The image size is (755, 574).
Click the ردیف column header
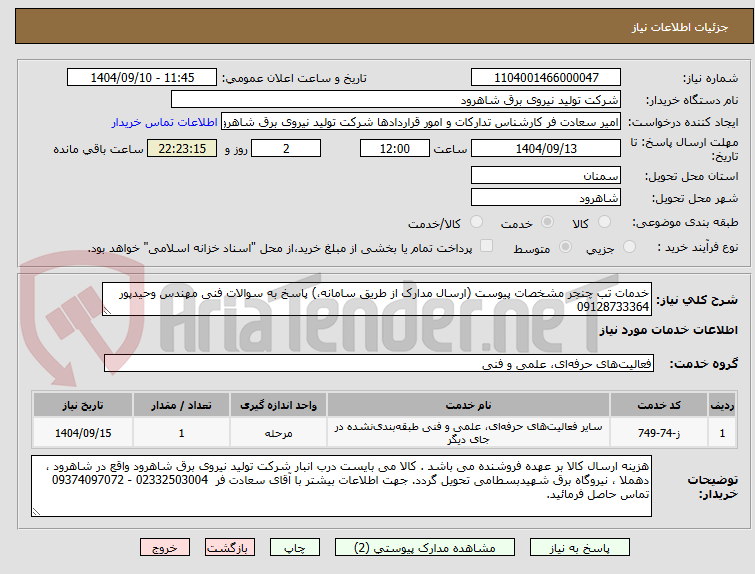click(x=722, y=405)
